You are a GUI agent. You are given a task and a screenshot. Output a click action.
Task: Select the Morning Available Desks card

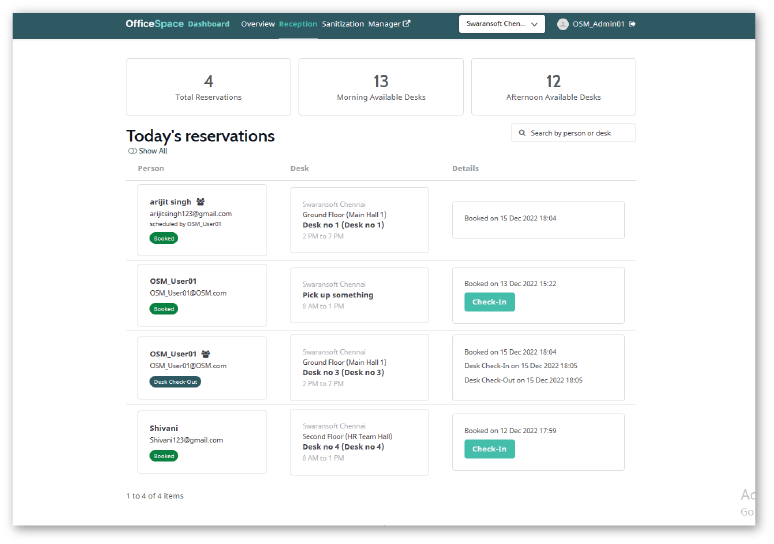(381, 87)
